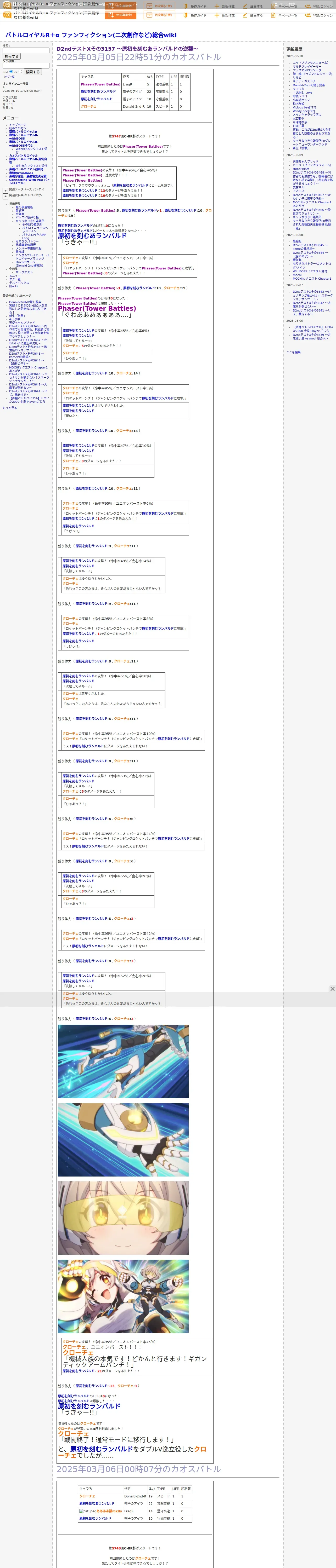Open Windy bee[???] link

point(304,111)
